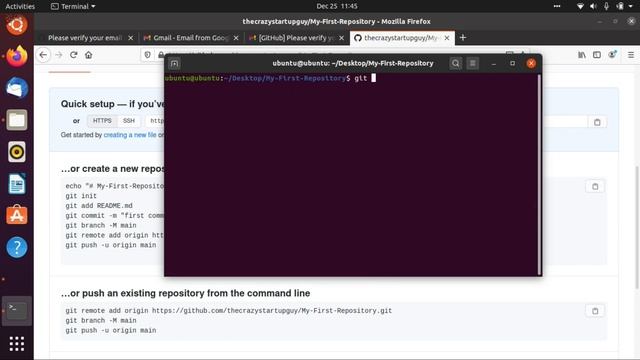640x360 pixels.
Task: Show Applications grid in the dock
Action: [17, 344]
